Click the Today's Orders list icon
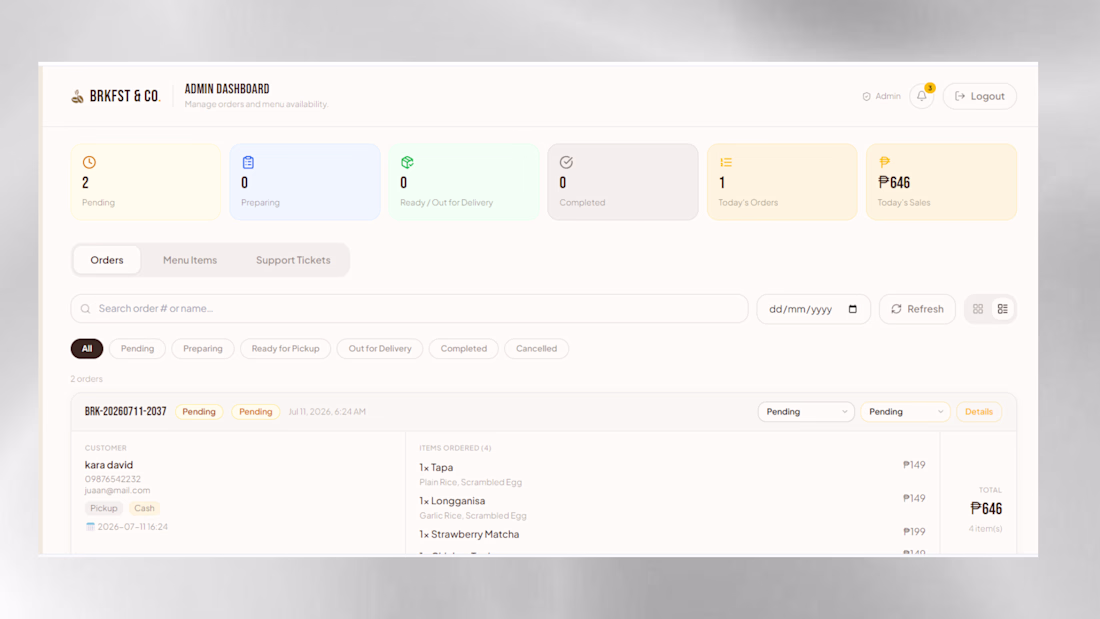 (x=725, y=162)
